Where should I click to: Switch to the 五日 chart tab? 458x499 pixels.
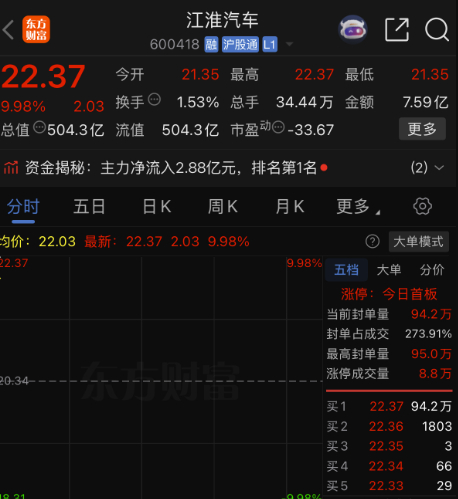pyautogui.click(x=89, y=207)
